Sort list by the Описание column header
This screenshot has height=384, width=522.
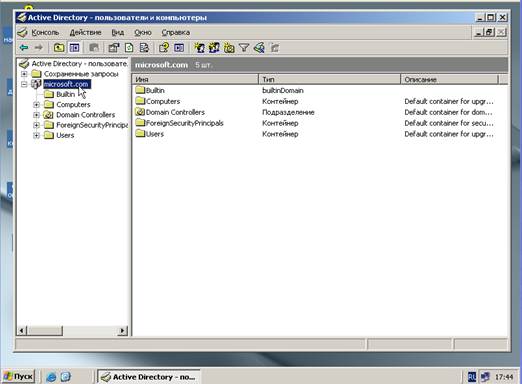click(449, 79)
